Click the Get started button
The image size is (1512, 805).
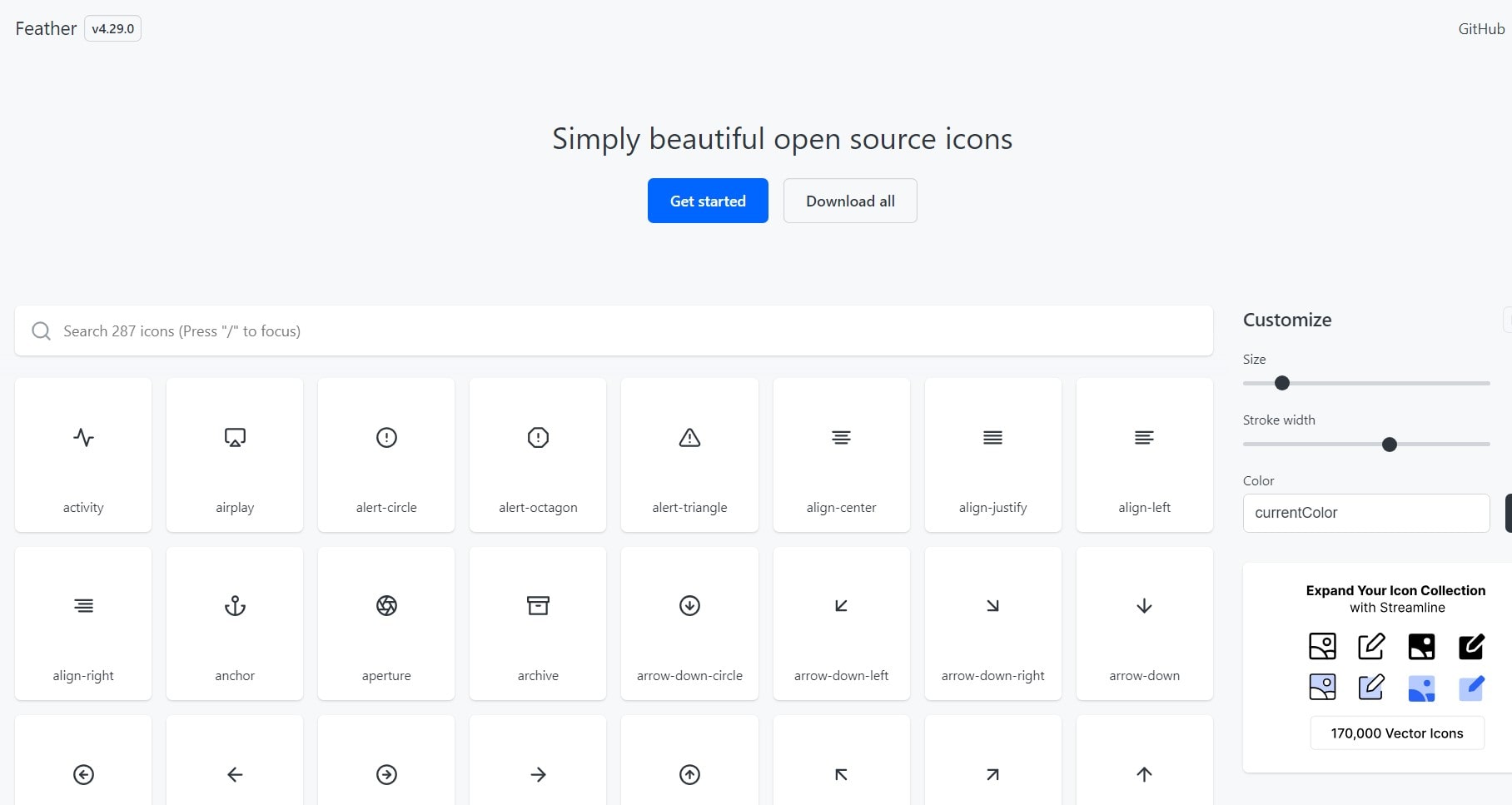click(708, 201)
